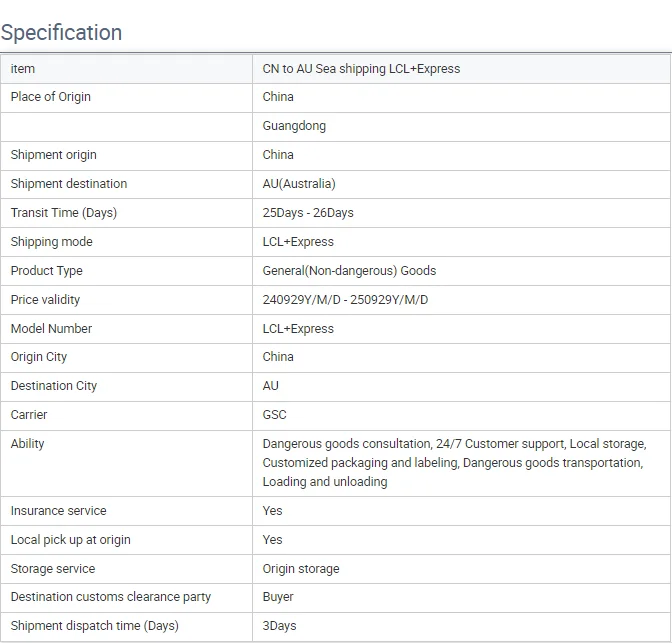This screenshot has height=643, width=672.
Task: Click the Destination City label
Action: [54, 386]
